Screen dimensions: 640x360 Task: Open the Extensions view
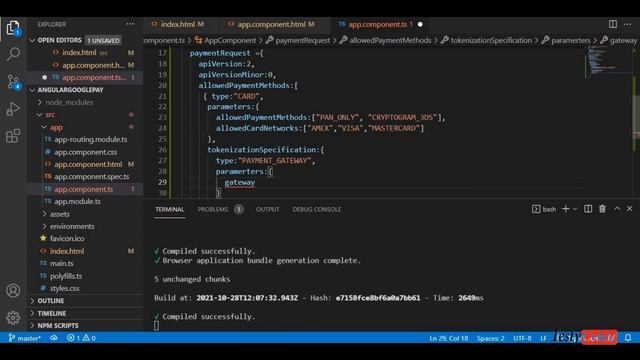(13, 136)
